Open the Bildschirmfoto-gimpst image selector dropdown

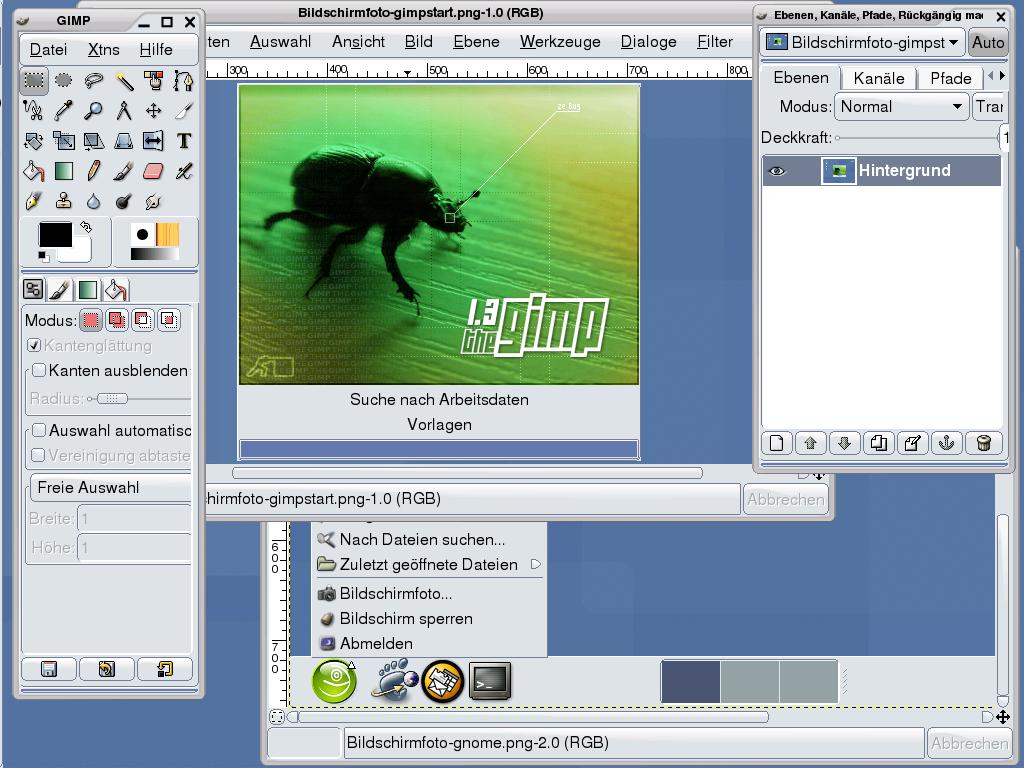(863, 42)
